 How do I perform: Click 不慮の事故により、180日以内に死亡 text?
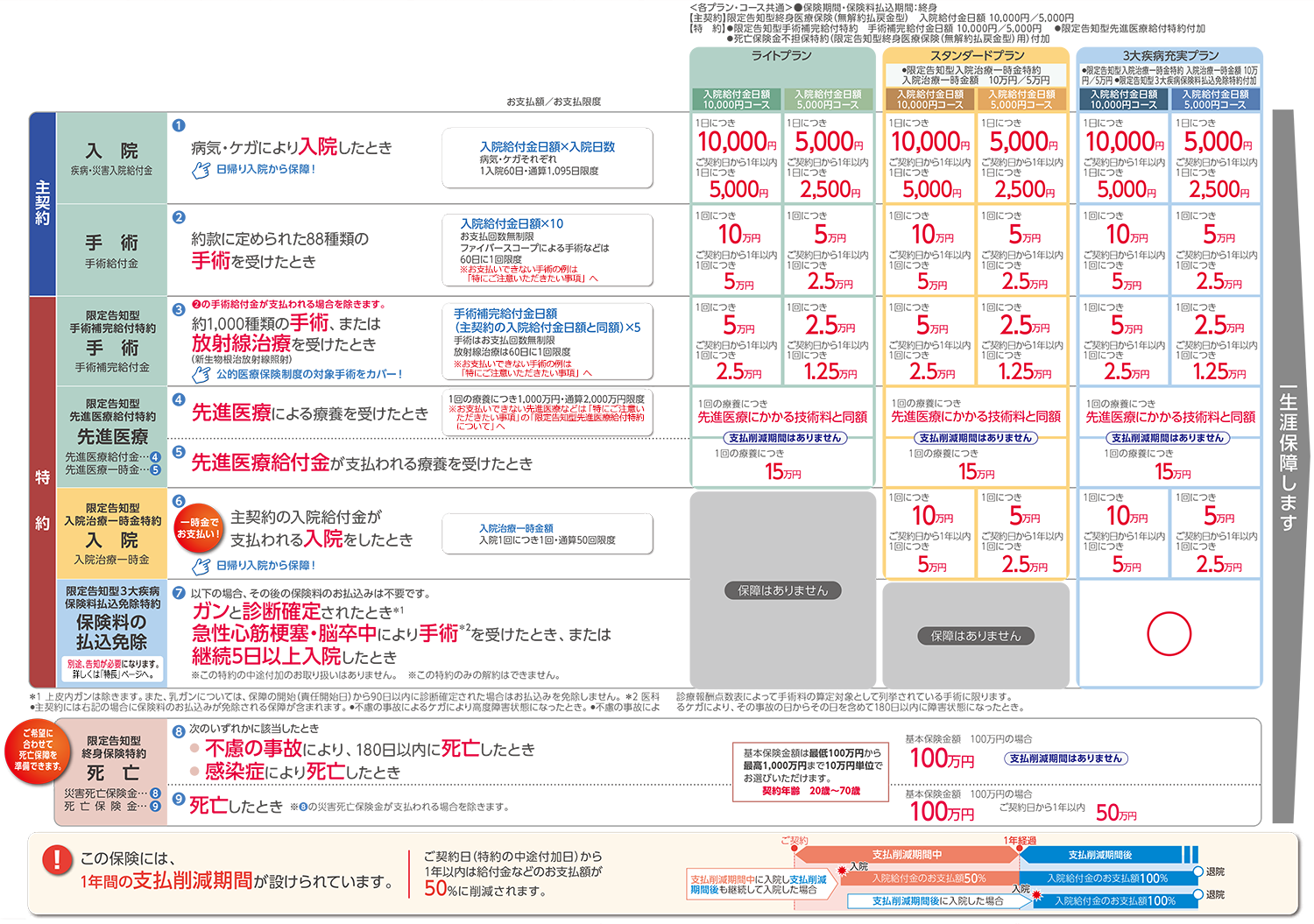coord(370,749)
